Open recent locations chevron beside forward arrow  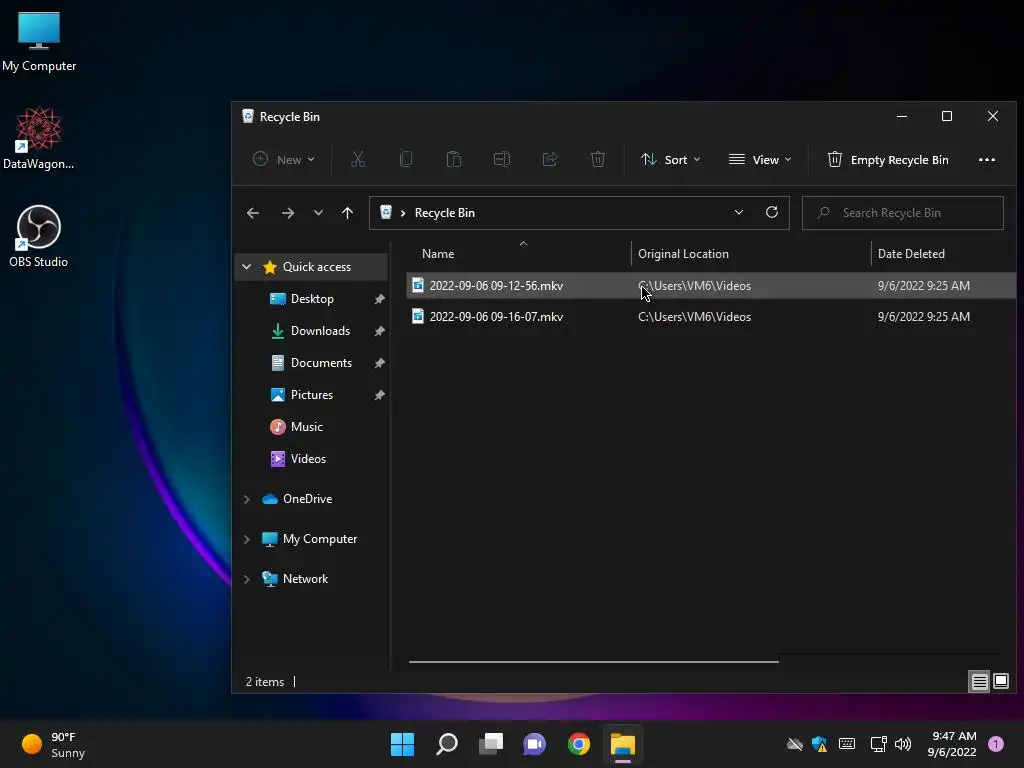(x=318, y=213)
